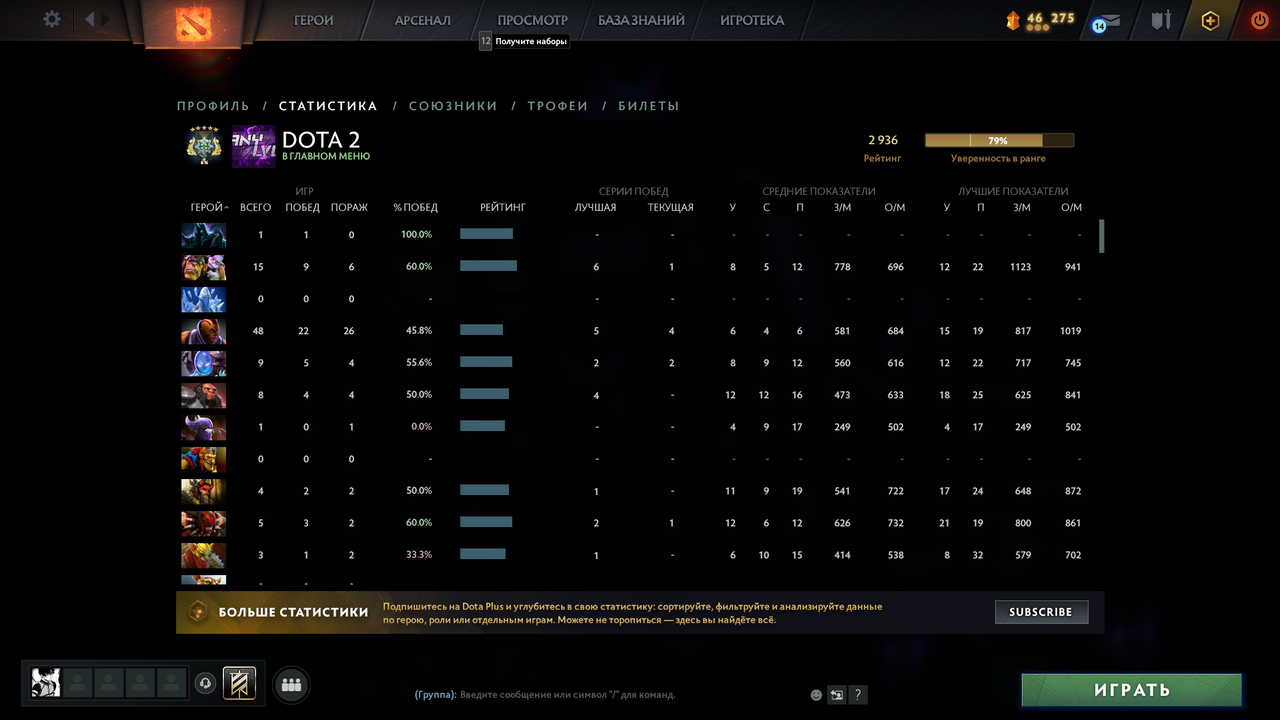Switch to the ПРОФИЛЬ tab

point(213,106)
